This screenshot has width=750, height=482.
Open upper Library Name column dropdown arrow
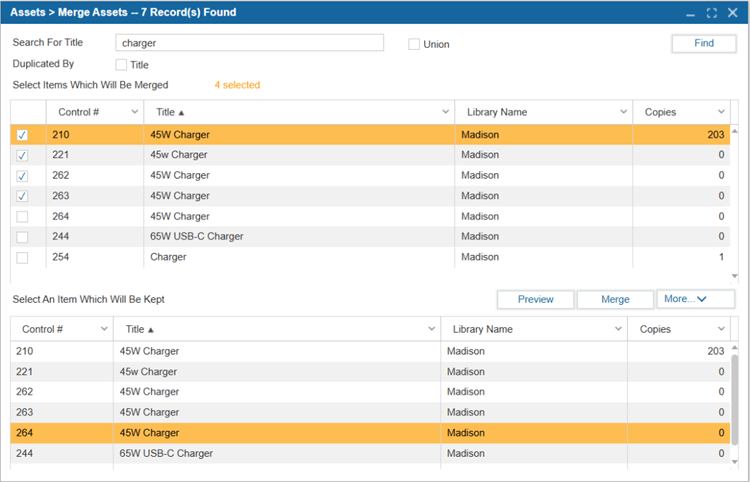coord(622,112)
